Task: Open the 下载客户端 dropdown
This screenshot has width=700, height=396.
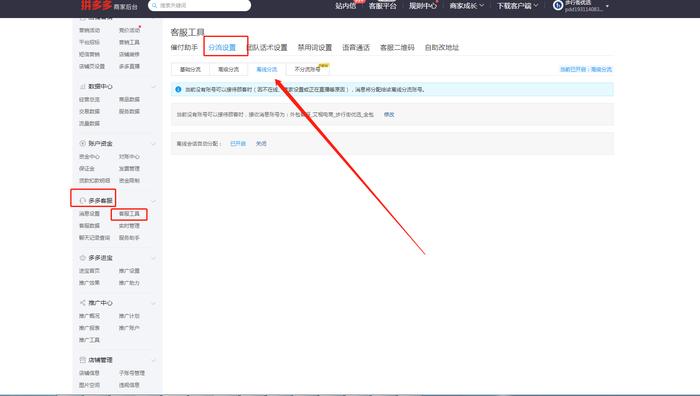Action: tap(517, 6)
